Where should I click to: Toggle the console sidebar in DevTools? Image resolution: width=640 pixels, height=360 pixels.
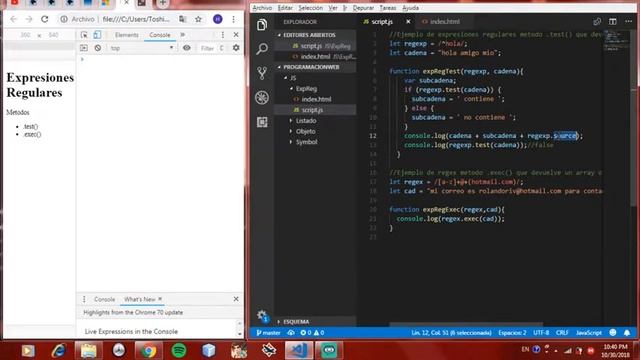tap(84, 48)
